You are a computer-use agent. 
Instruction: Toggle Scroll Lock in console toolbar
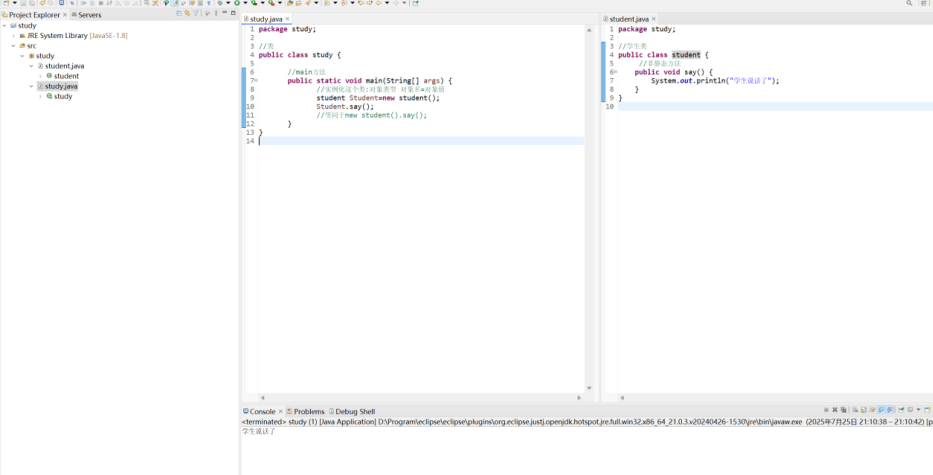863,410
